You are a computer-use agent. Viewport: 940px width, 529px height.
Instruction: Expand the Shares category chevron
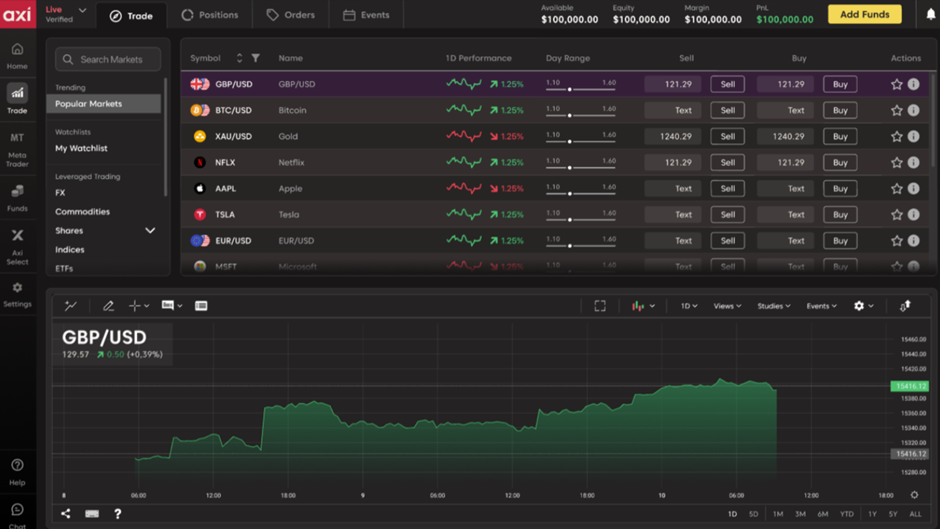[150, 231]
